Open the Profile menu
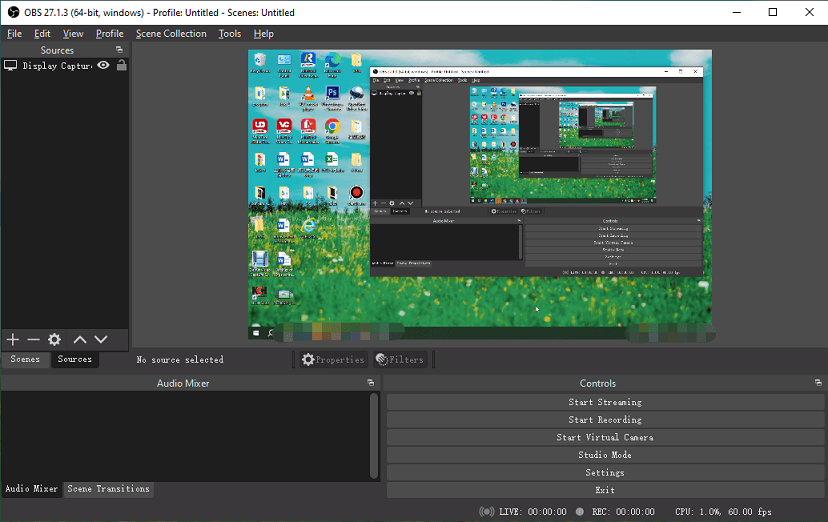The width and height of the screenshot is (828, 522). coord(109,33)
